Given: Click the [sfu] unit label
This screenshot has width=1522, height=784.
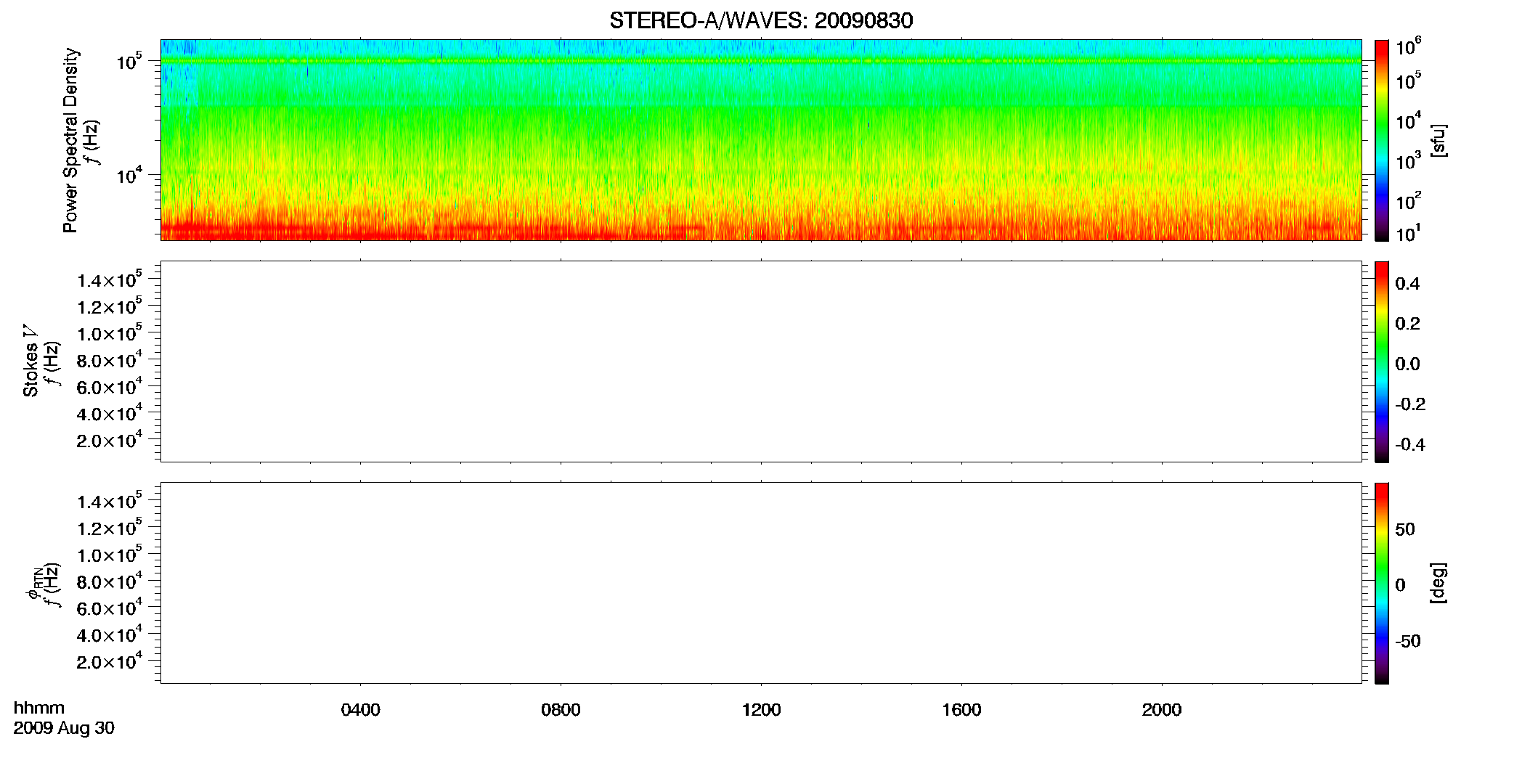Looking at the screenshot, I should pyautogui.click(x=1438, y=140).
